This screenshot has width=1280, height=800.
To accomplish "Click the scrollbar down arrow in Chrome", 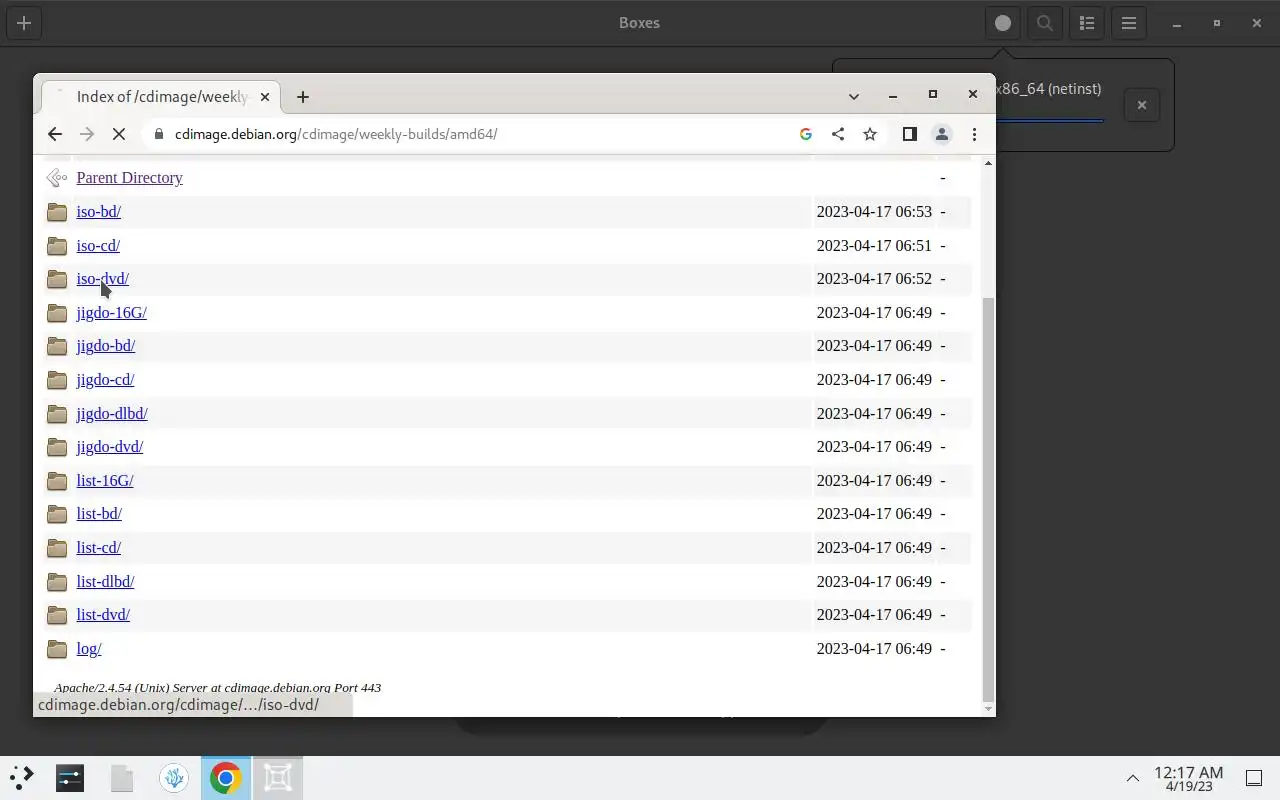I will pos(989,709).
